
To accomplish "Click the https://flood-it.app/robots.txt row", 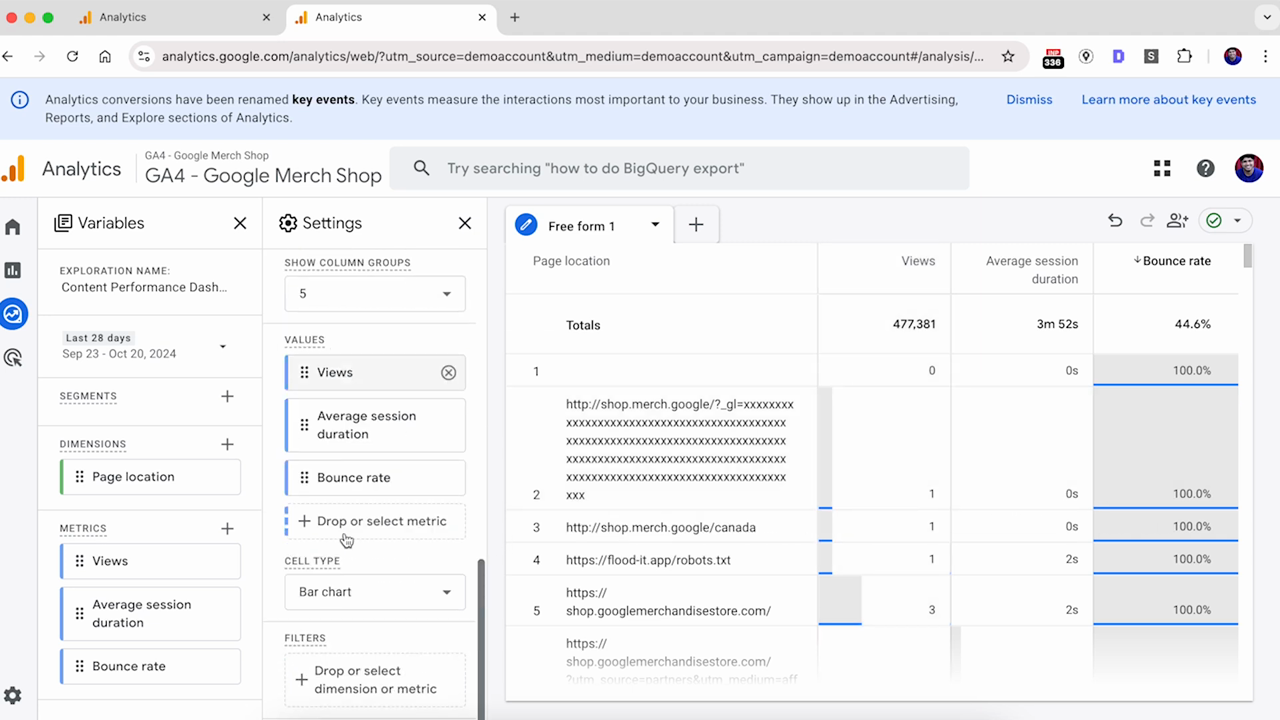I will click(648, 560).
